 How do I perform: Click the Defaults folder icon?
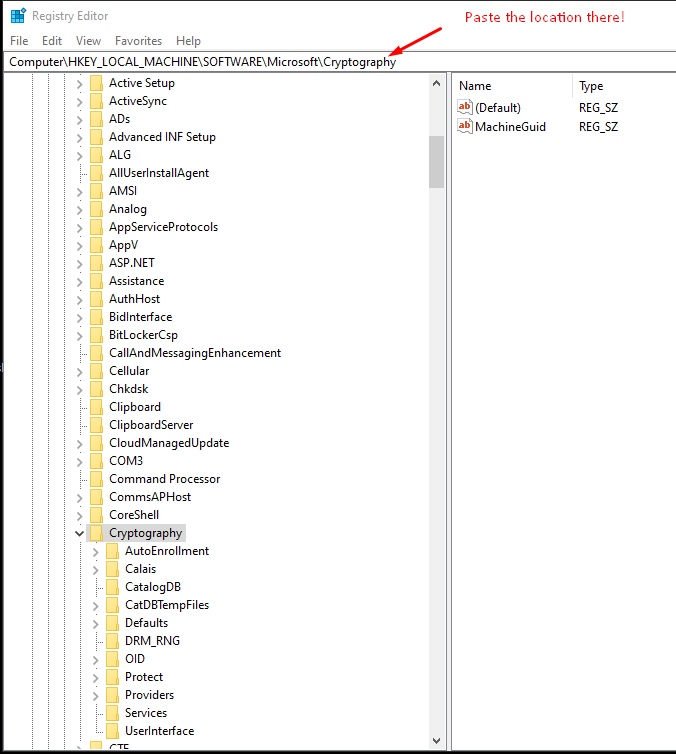(x=113, y=623)
